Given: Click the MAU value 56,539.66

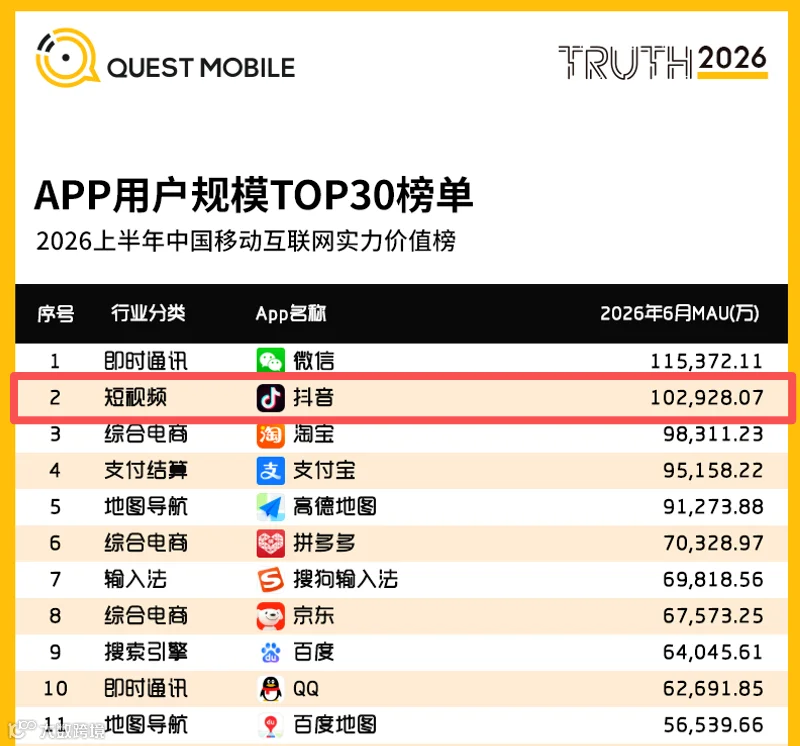Looking at the screenshot, I should (713, 725).
